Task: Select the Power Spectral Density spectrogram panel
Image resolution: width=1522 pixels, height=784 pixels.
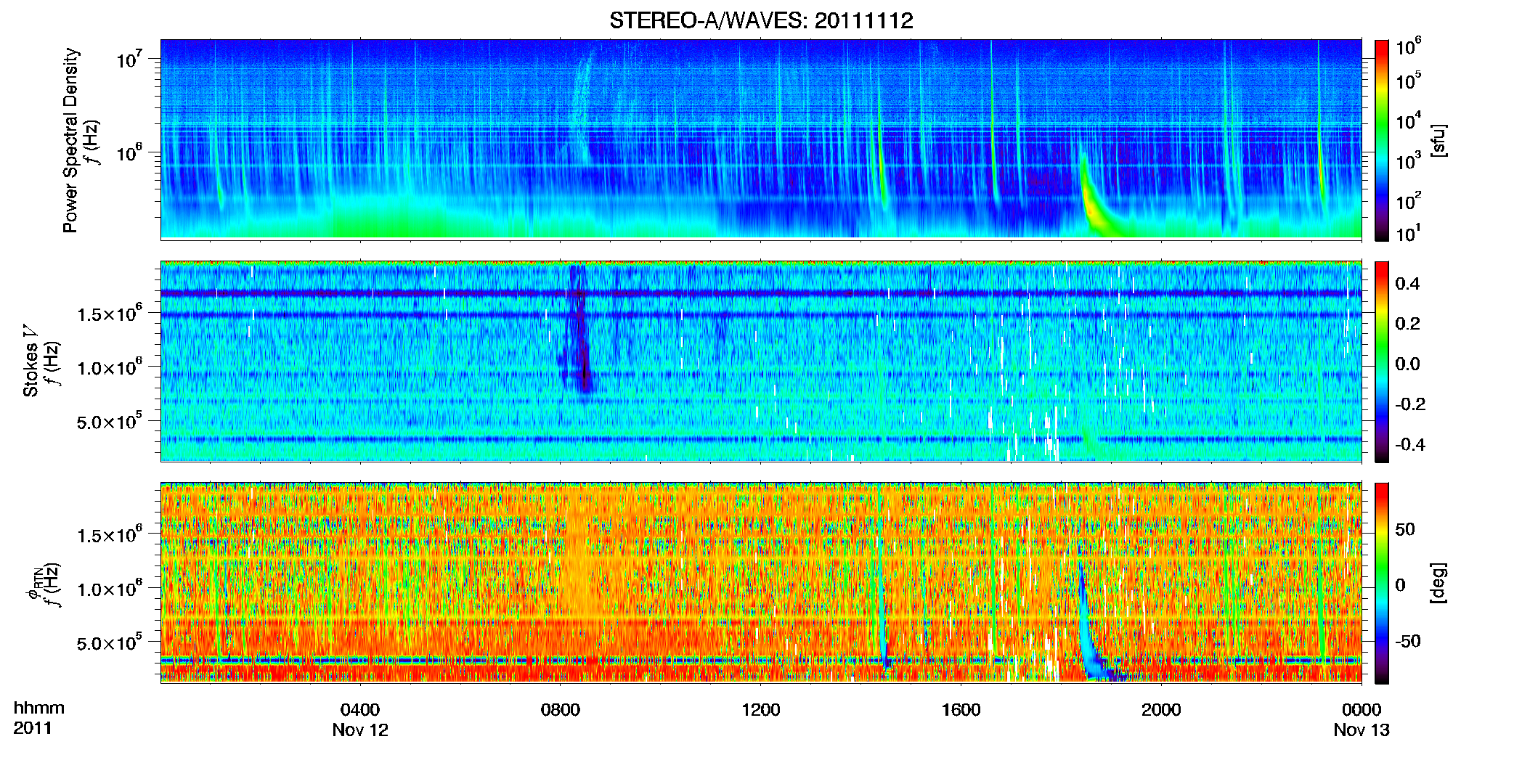Action: pos(761,139)
